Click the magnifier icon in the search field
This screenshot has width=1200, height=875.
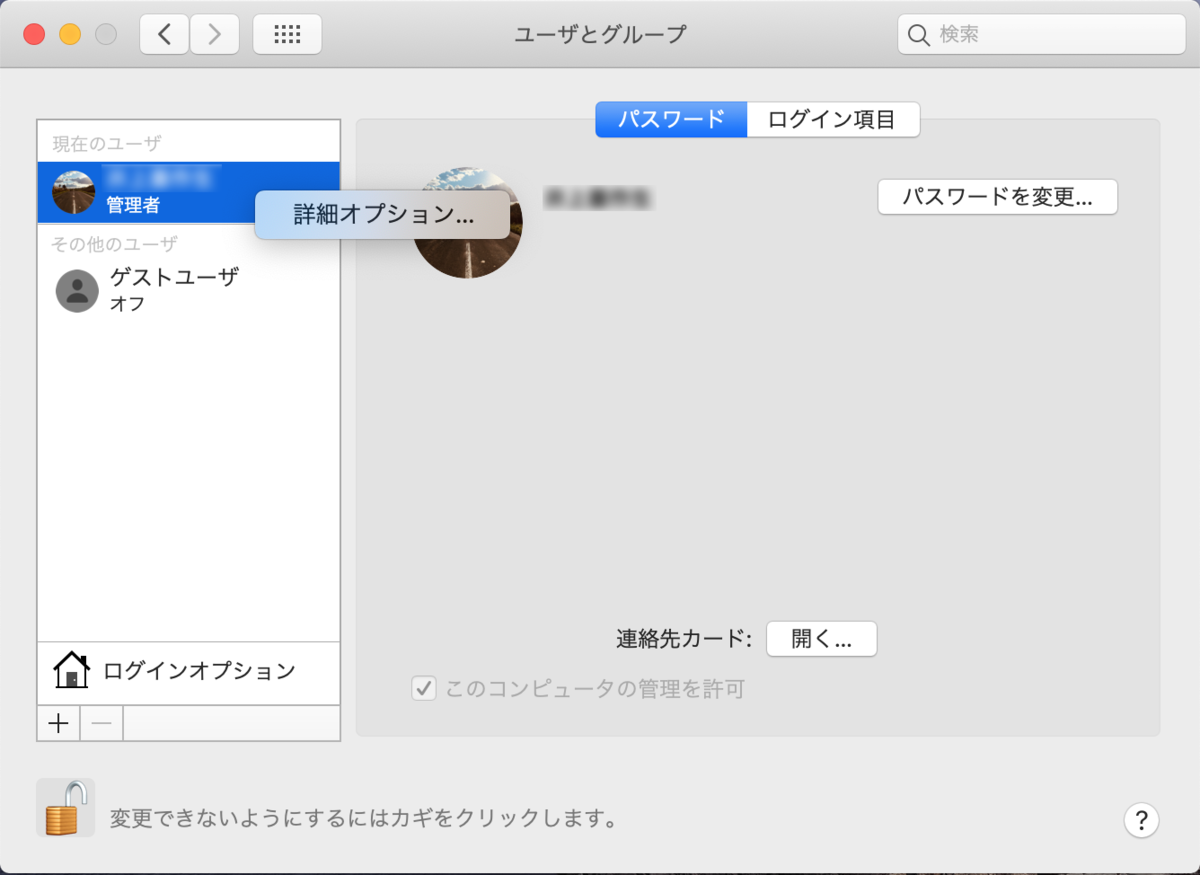tap(918, 35)
